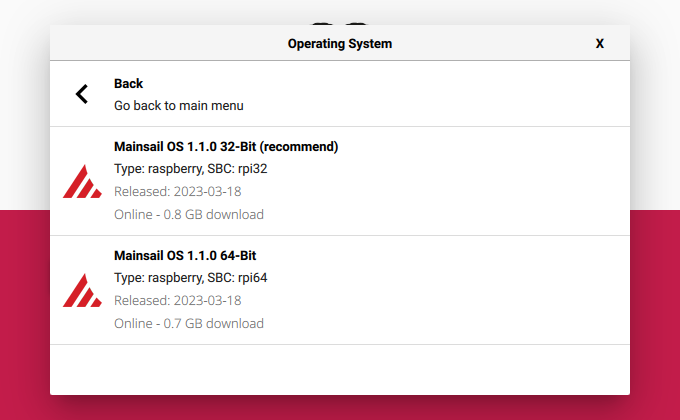The width and height of the screenshot is (680, 420).
Task: Click release date under the 64-Bit entry
Action: (x=178, y=300)
